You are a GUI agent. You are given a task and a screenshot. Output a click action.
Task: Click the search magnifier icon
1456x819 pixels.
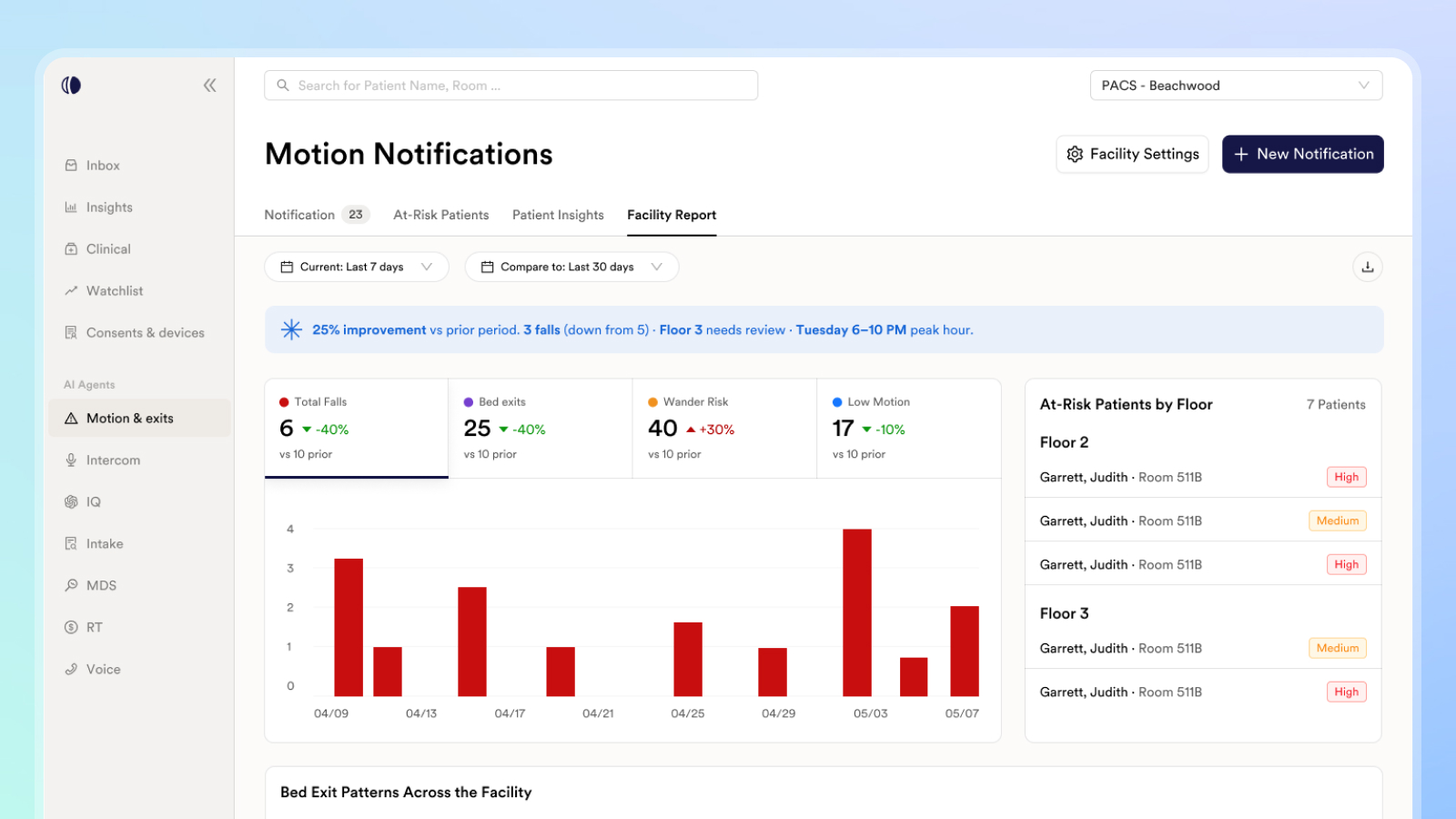(x=283, y=86)
